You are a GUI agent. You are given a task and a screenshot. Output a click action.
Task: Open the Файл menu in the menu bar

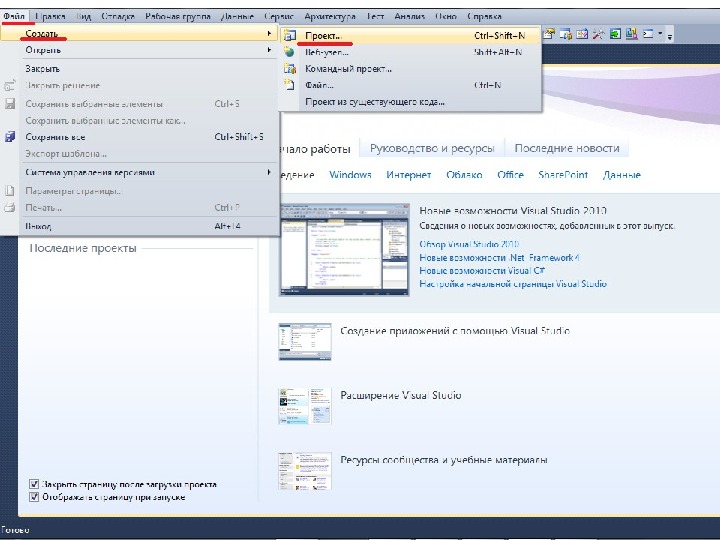click(14, 17)
